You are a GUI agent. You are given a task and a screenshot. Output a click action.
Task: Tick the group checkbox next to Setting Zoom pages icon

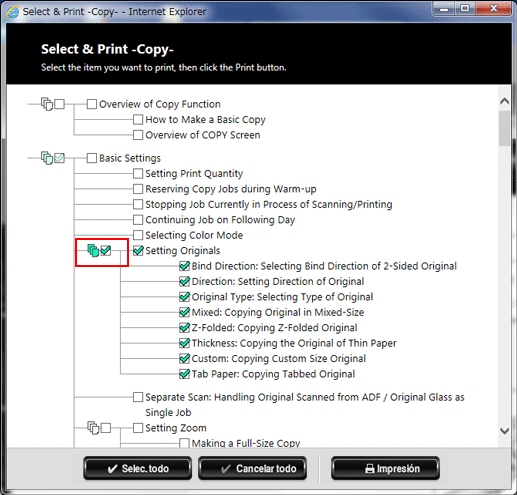106,428
